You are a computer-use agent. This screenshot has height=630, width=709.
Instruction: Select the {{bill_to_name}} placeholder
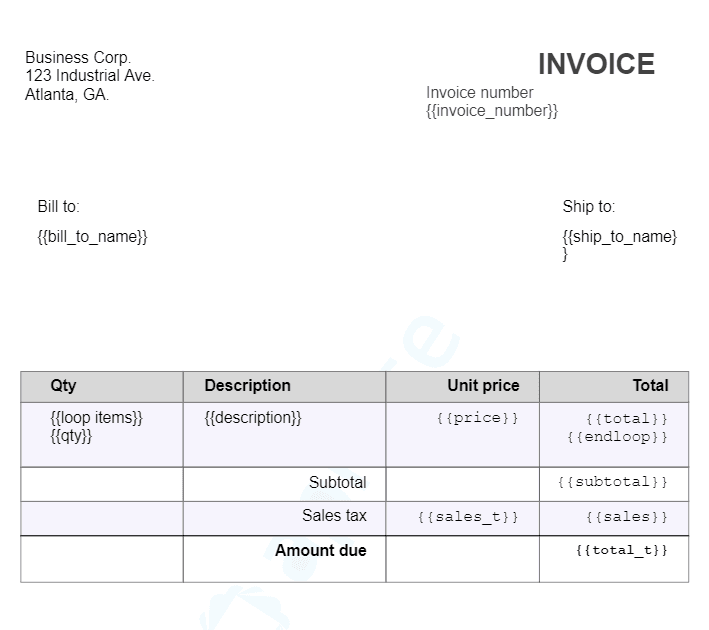(92, 237)
